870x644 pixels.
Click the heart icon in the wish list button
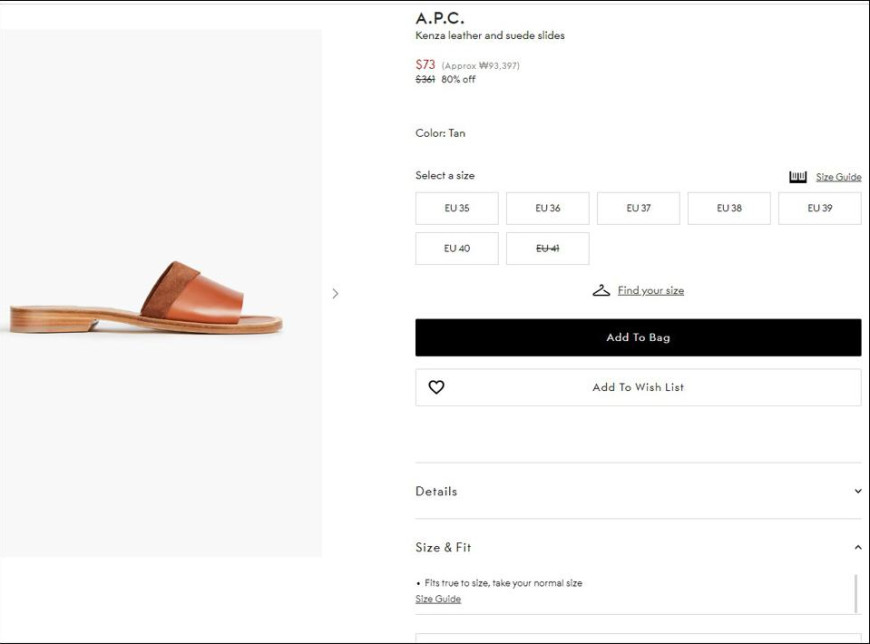point(436,387)
